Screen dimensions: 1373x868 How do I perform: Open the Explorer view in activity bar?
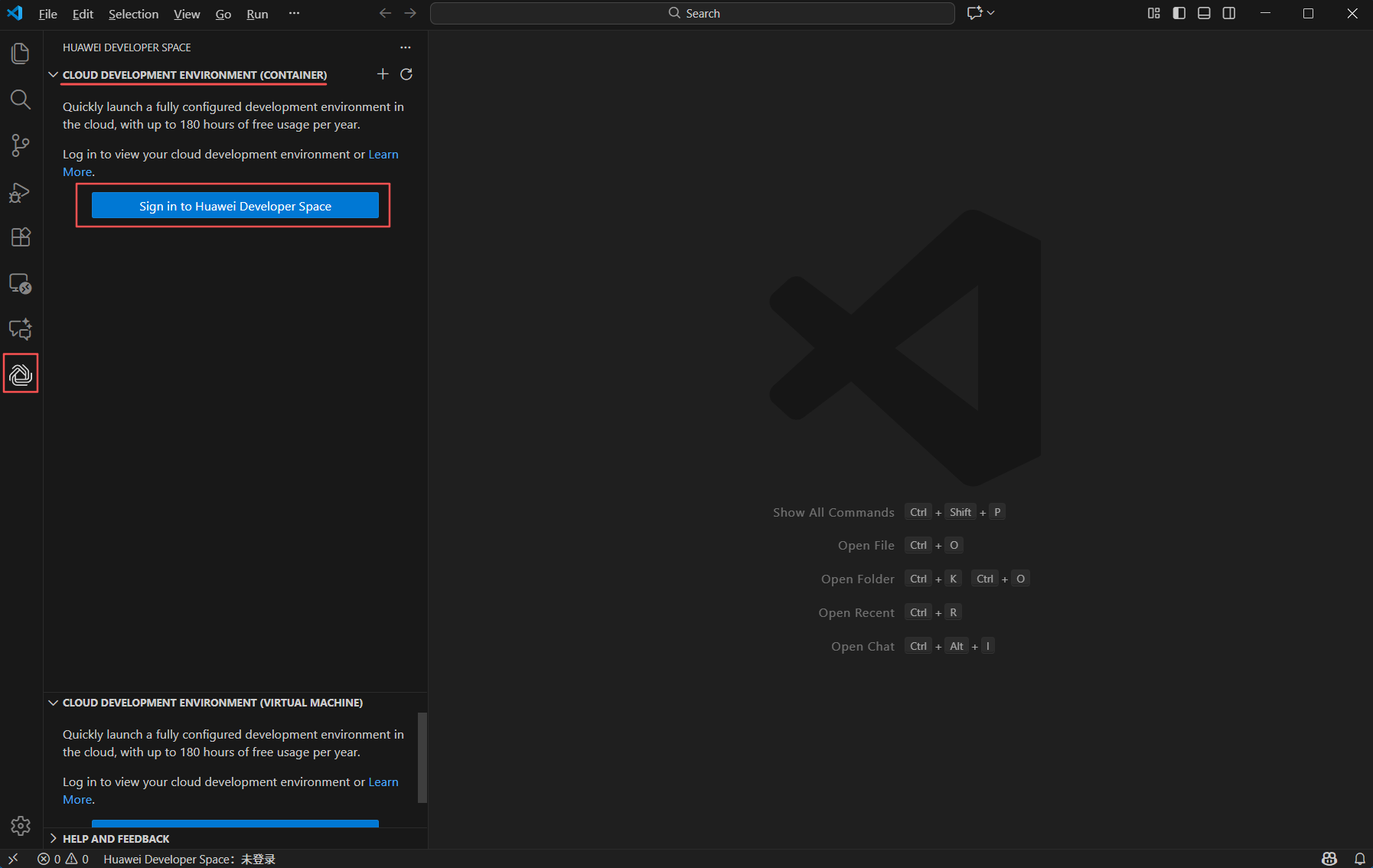point(21,54)
